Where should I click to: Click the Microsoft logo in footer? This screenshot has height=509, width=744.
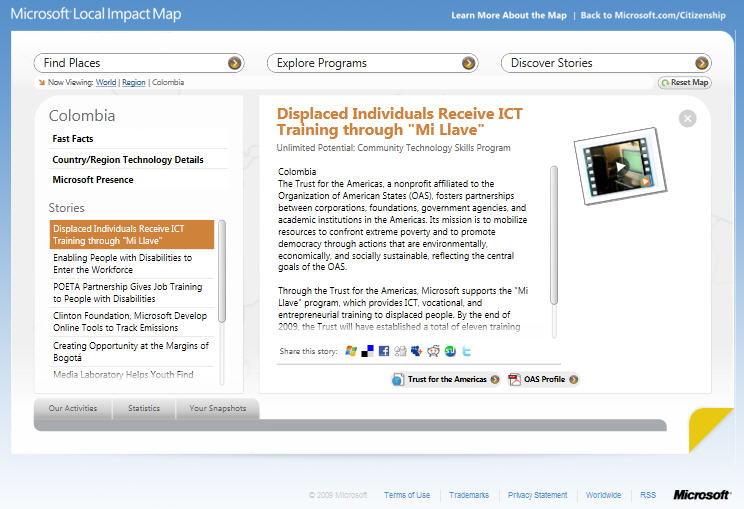click(701, 495)
